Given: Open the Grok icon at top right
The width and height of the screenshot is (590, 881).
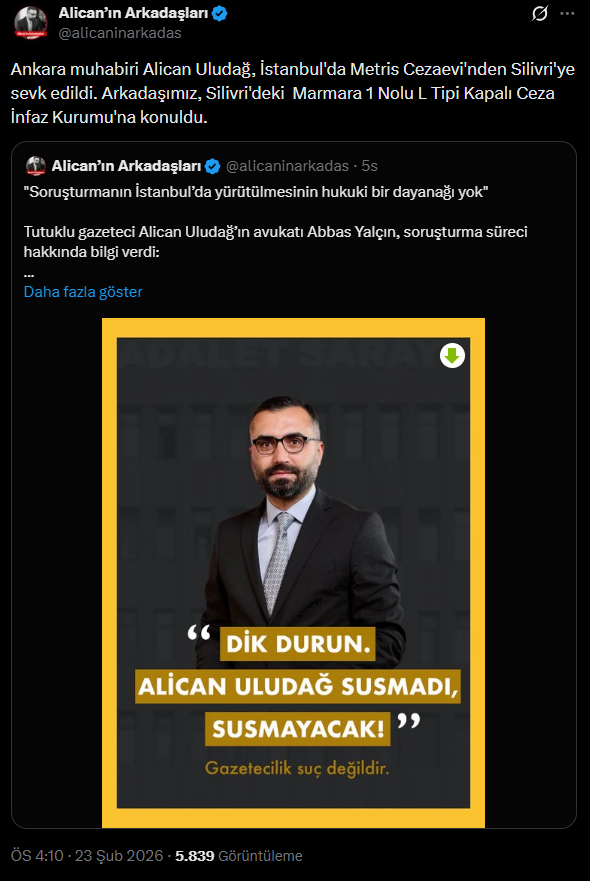Looking at the screenshot, I should [x=539, y=13].
